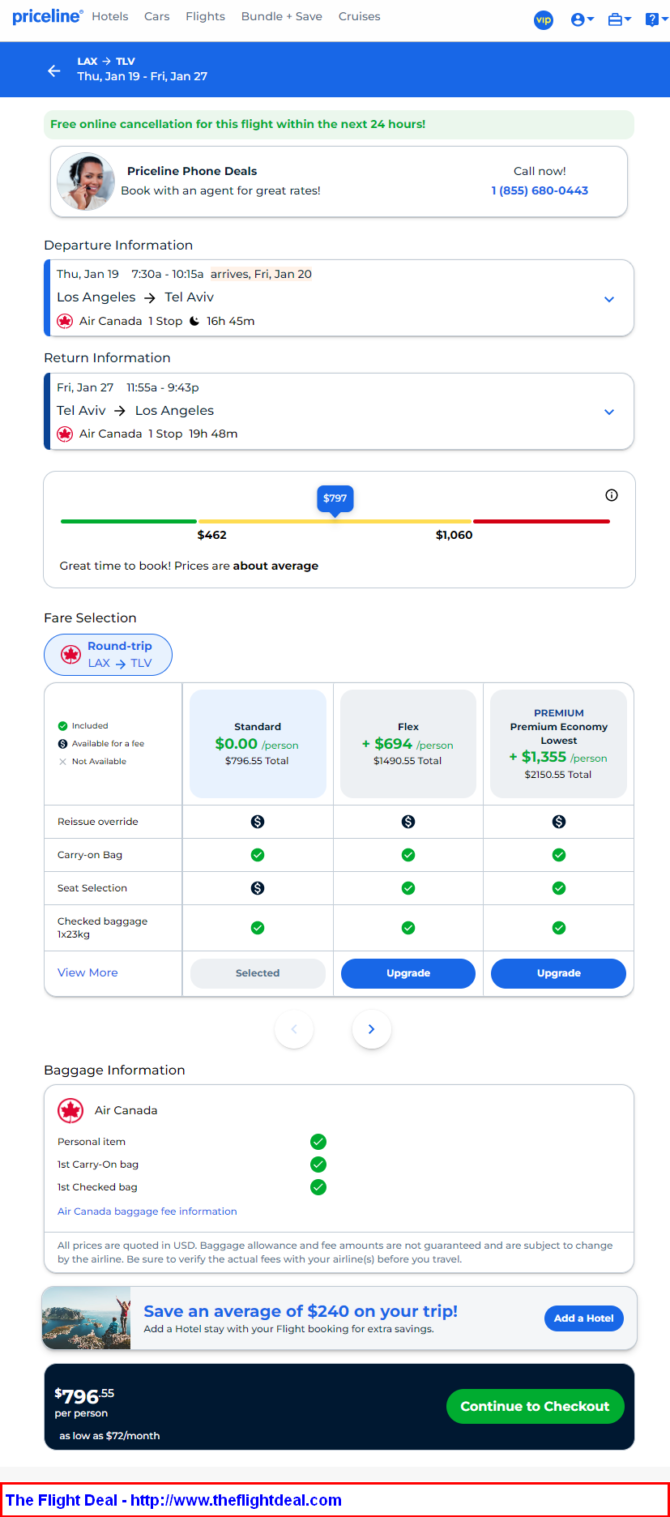Select the Round-trip LAX → TLV fare tab
Screen dimensions: 670x1517
[x=108, y=655]
